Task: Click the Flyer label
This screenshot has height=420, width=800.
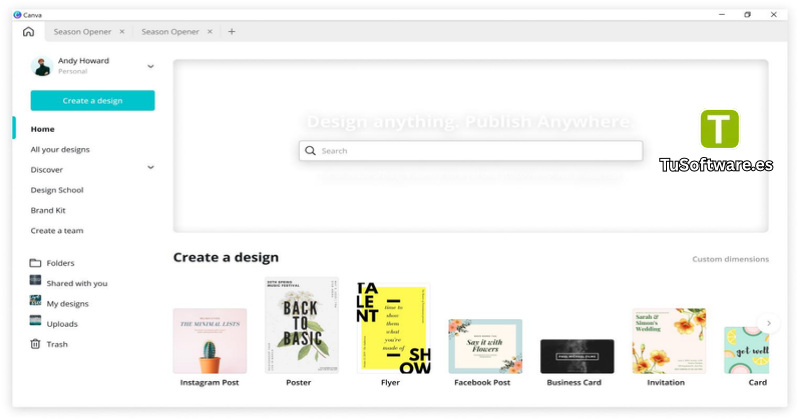Action: (390, 382)
